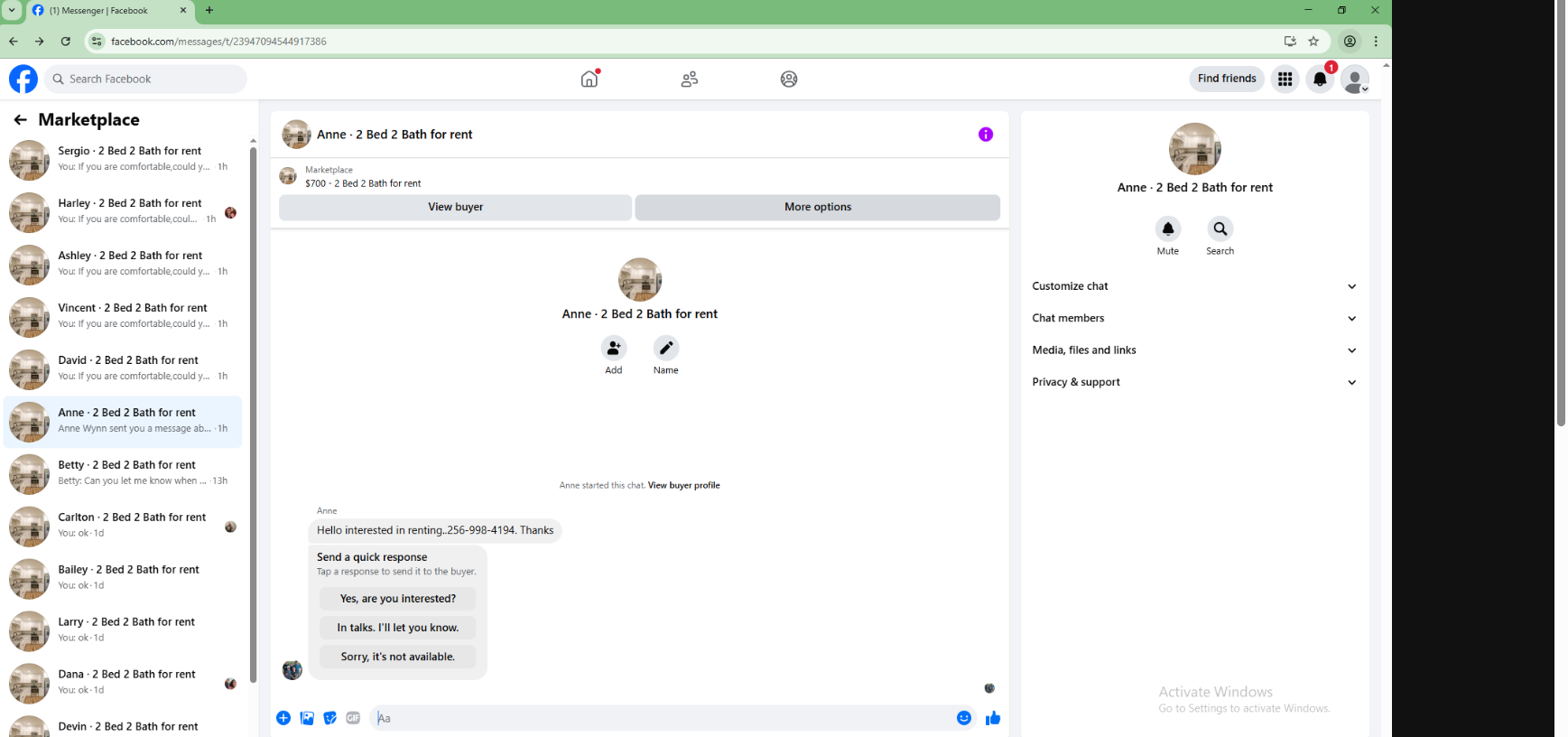
Task: Click the message composer Aa field
Action: coord(663,718)
